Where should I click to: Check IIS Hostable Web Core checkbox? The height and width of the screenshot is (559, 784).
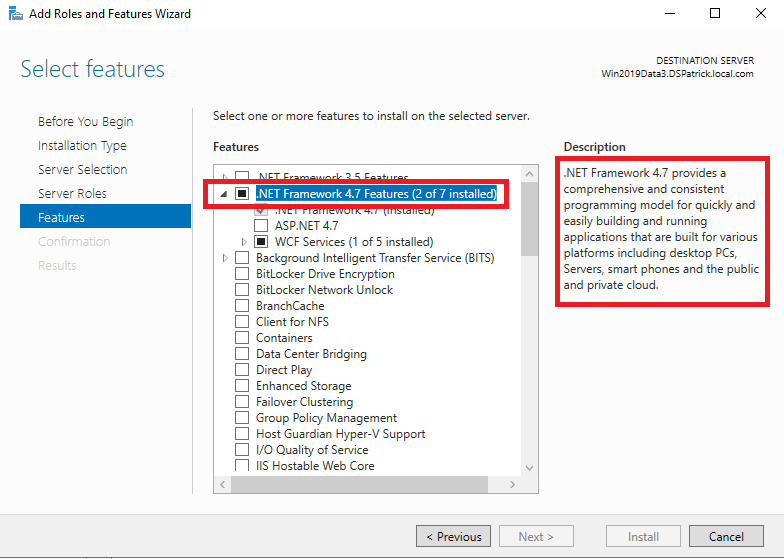[242, 466]
